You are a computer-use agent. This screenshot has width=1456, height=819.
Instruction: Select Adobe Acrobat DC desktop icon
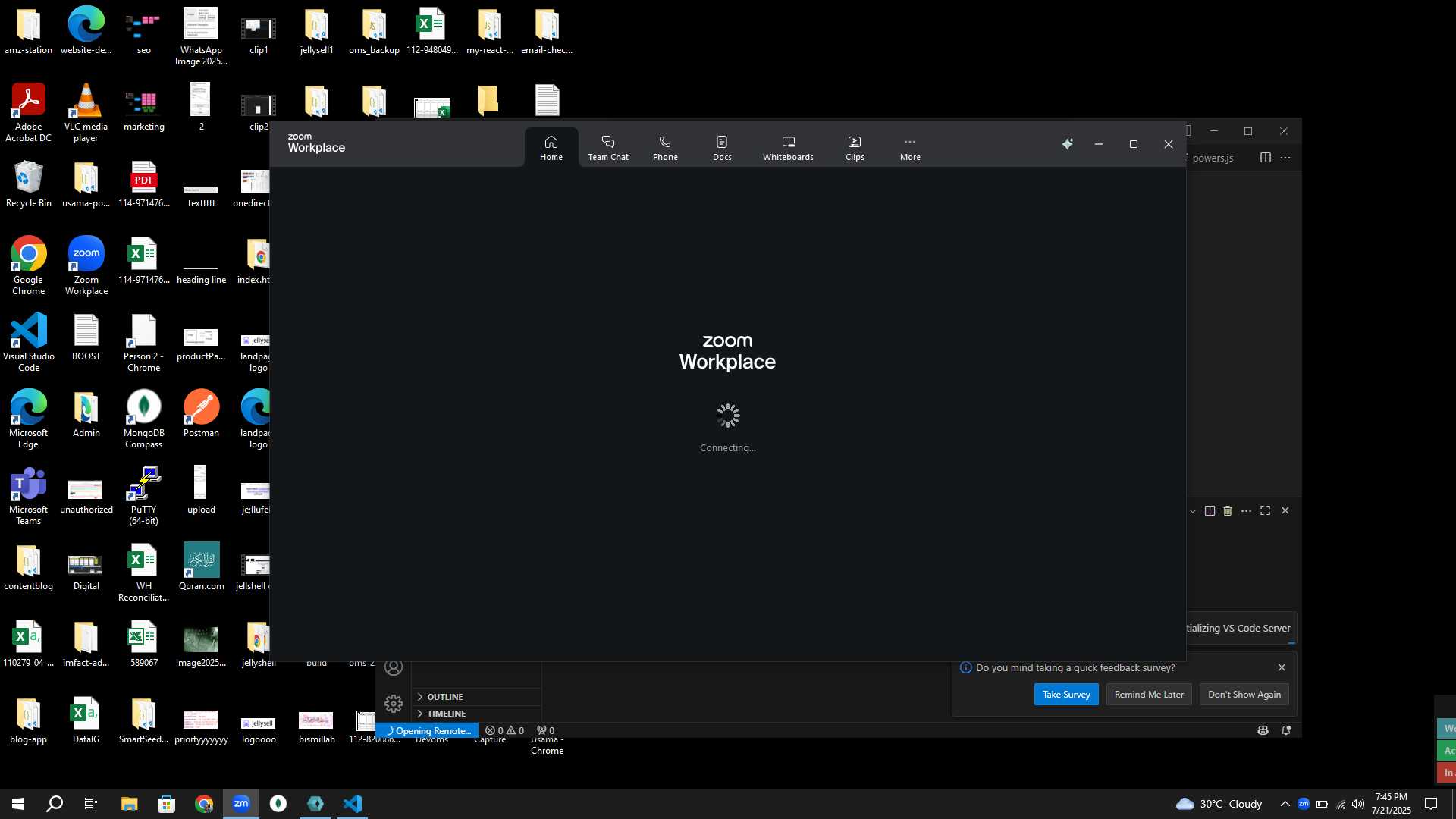(29, 113)
